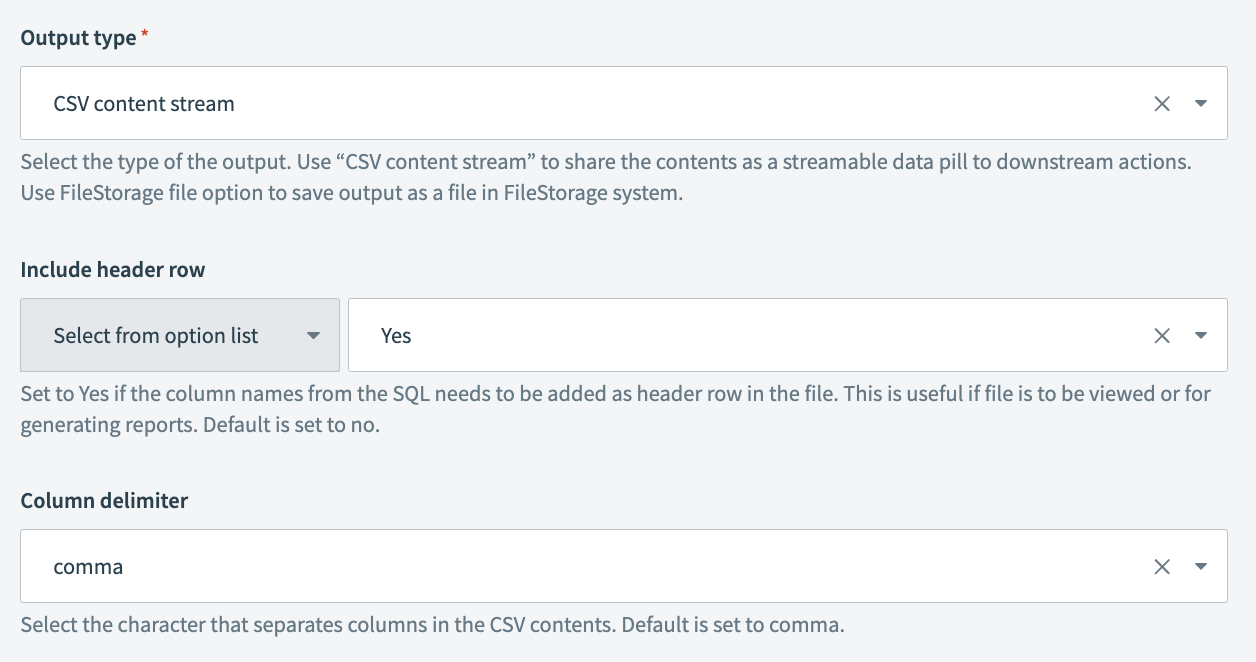This screenshot has height=662, width=1256.
Task: Clear the Column delimiter selection
Action: pos(1162,567)
